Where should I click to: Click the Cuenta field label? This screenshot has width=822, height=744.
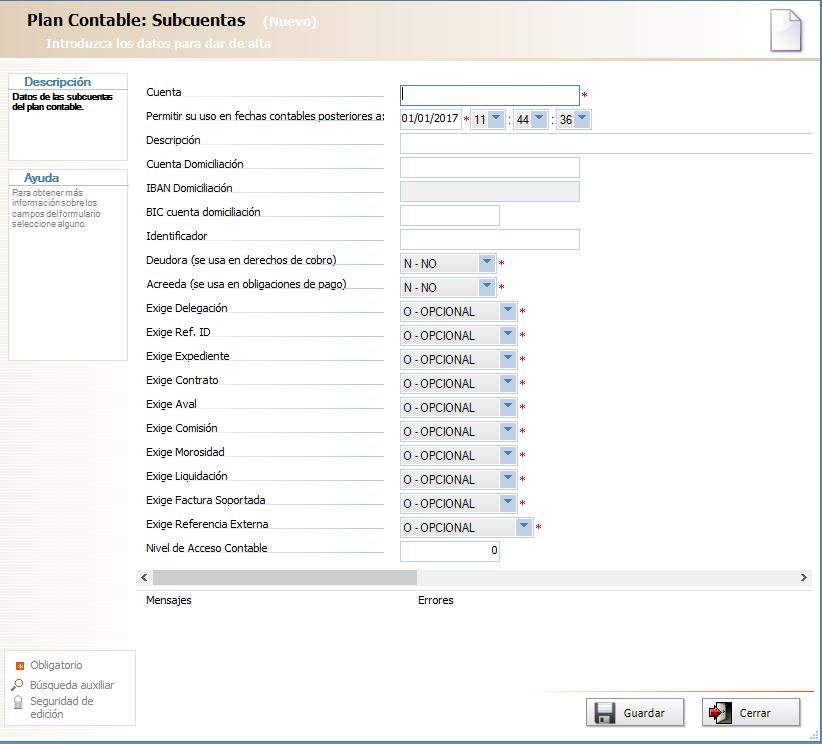pos(164,92)
